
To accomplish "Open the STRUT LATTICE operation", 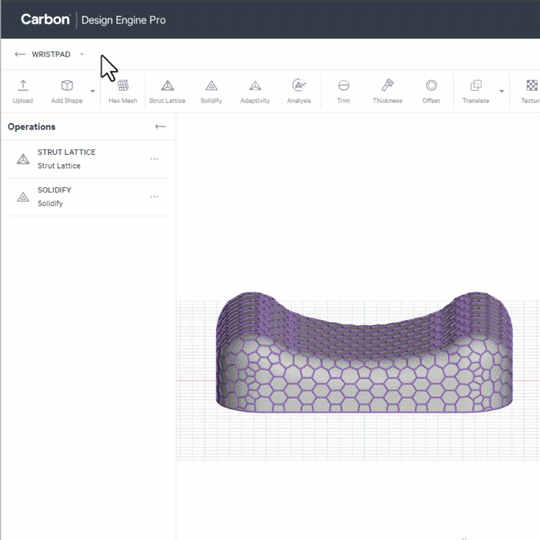I will pos(89,159).
